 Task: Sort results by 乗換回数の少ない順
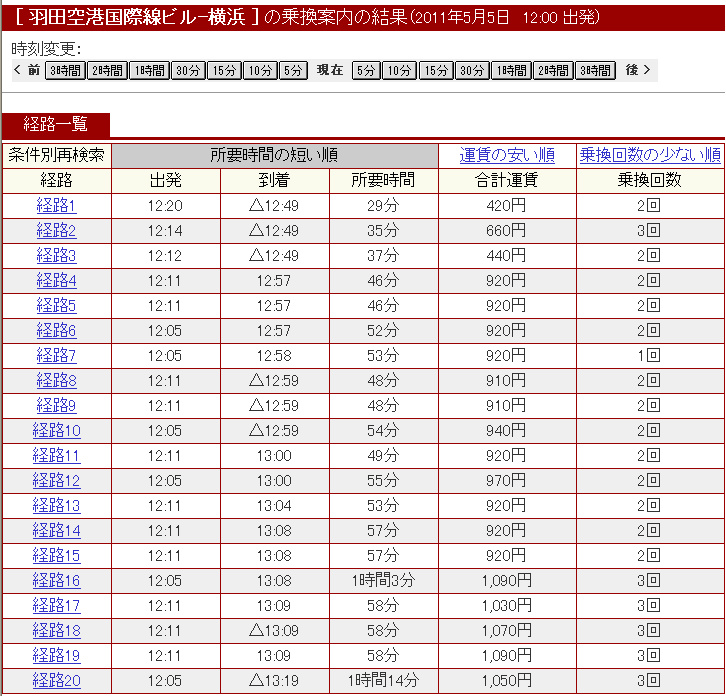(650, 155)
